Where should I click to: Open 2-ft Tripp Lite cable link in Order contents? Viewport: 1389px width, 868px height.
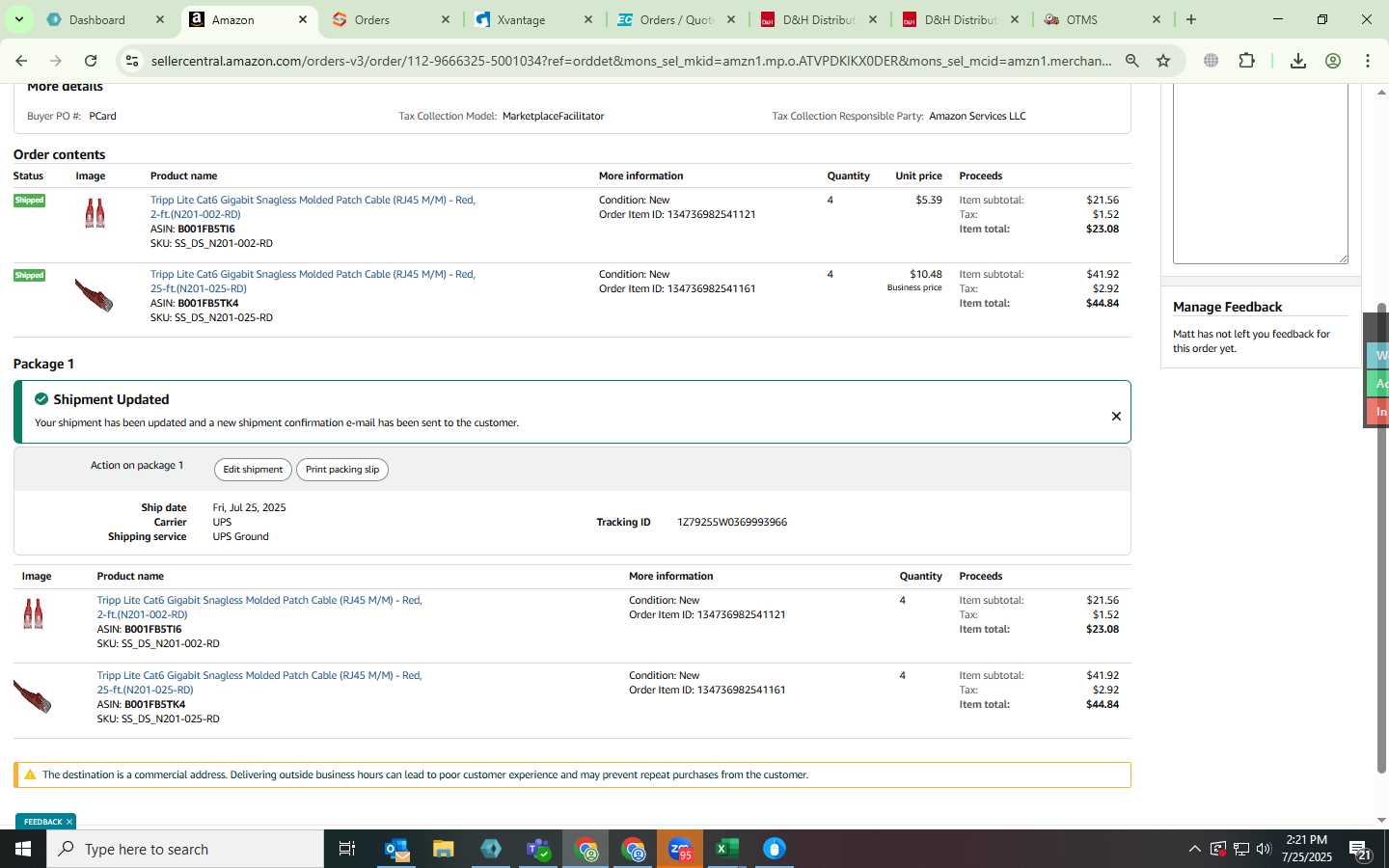coord(313,207)
